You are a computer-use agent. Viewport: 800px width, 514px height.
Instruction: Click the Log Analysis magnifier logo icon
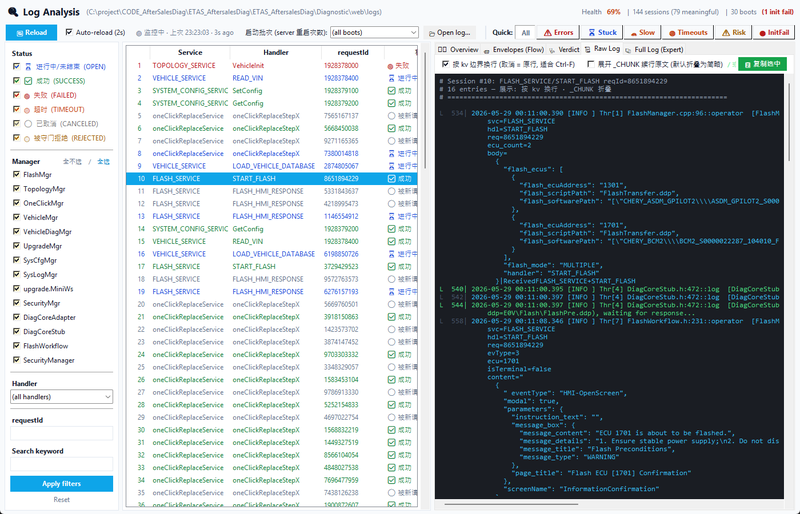click(13, 12)
